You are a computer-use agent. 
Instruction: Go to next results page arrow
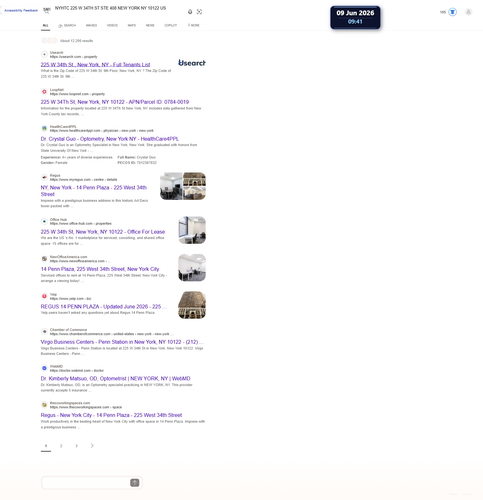92,446
